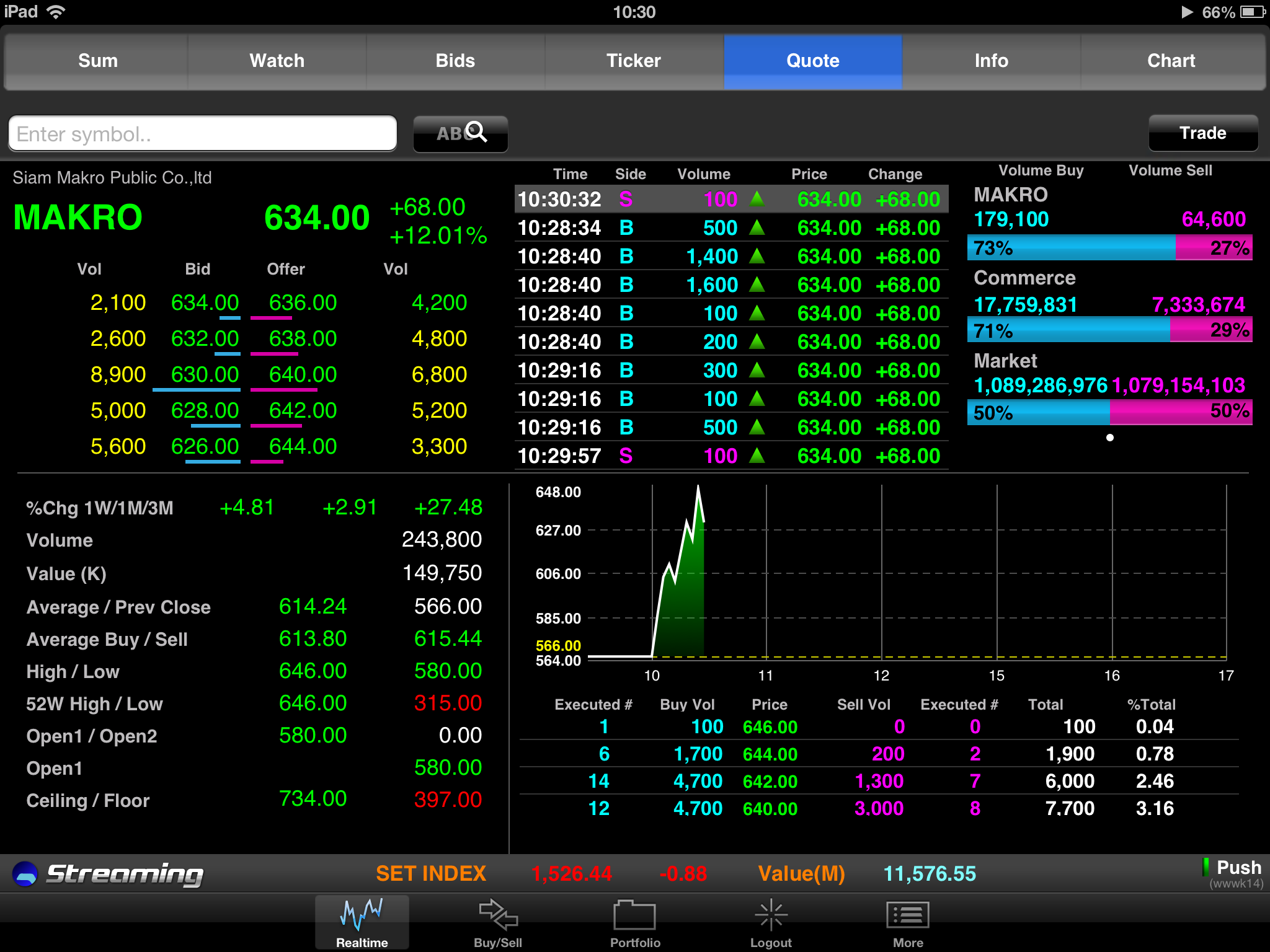Tap the Wi-Fi icon in status bar

(x=56, y=12)
